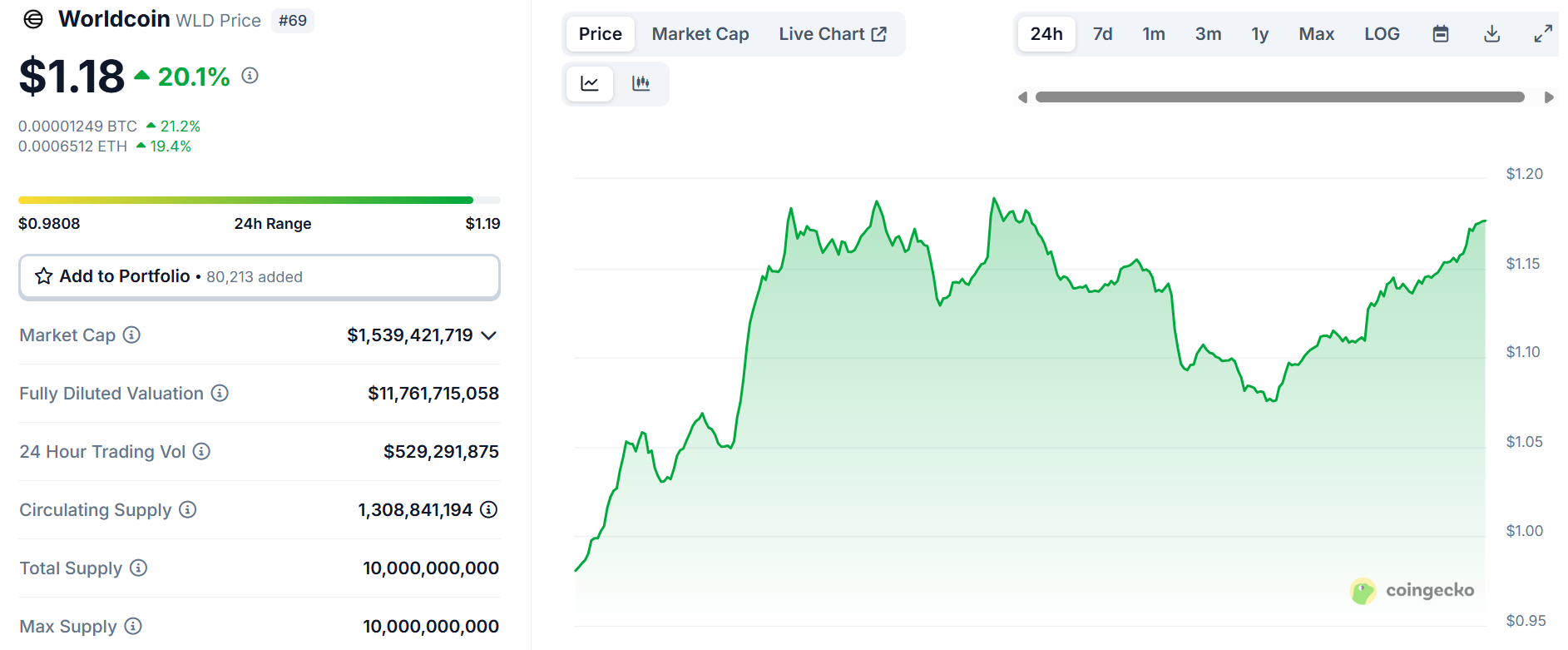
Task: Select the 1m time range
Action: 1154,34
